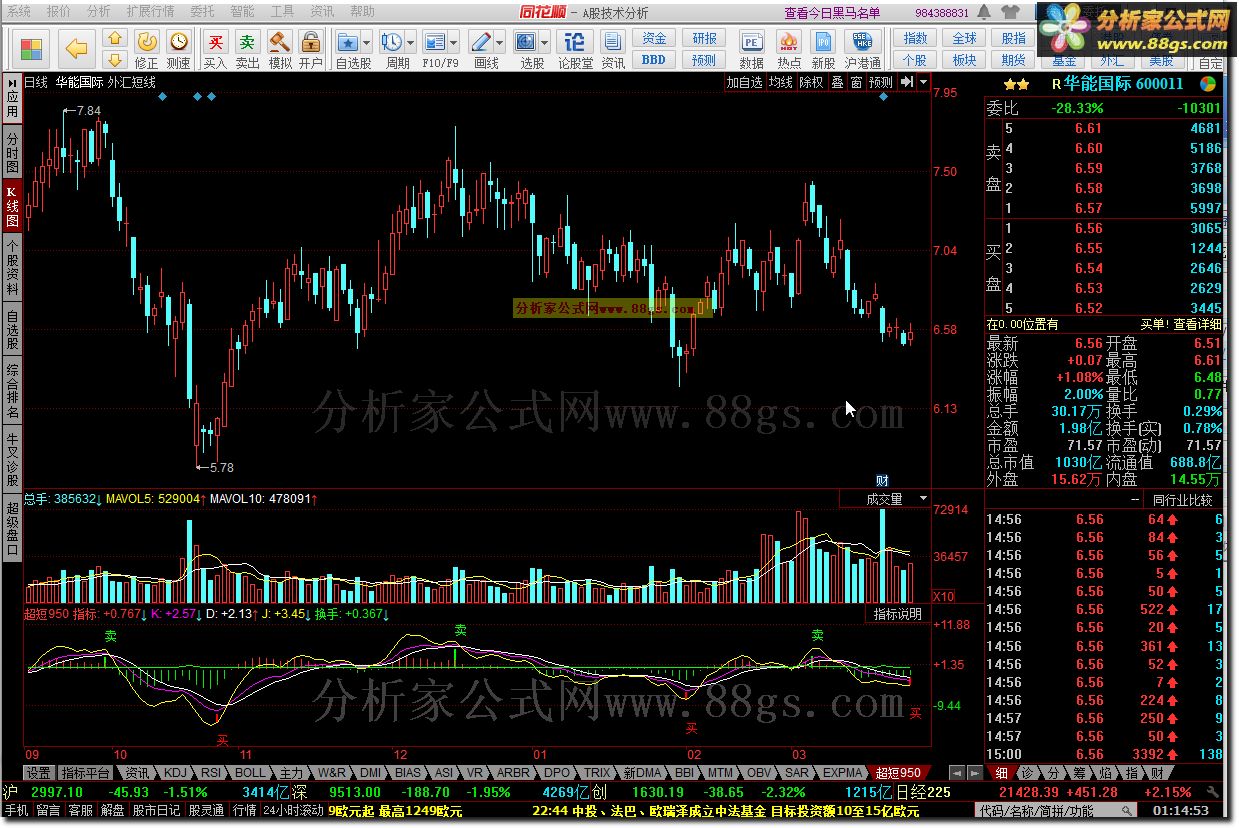Viewport: 1239px width, 828px height.
Task: Click the 代码/名称/简拼/功能 search input
Action: pos(1055,811)
